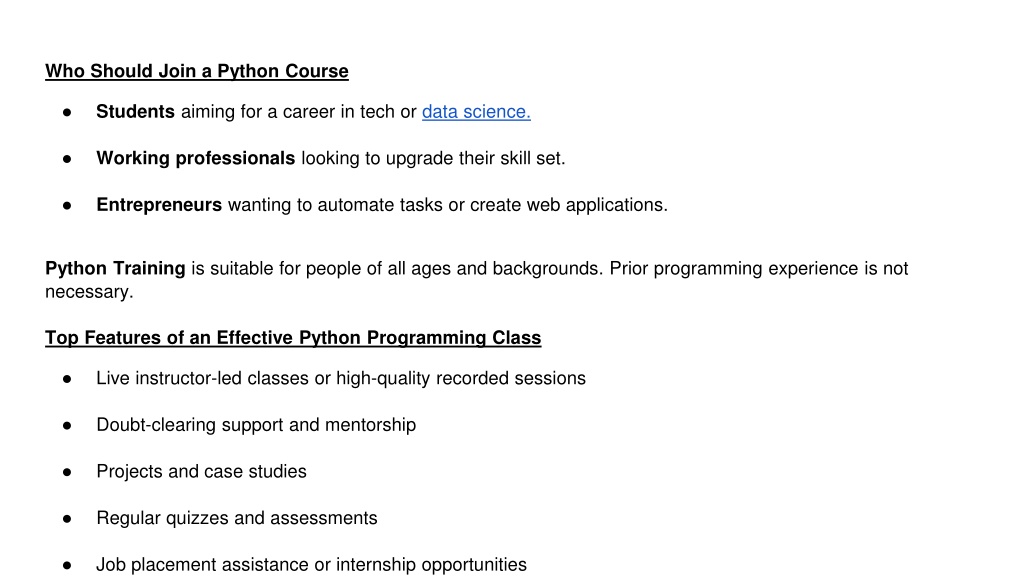Image resolution: width=1024 pixels, height=576 pixels.
Task: Click the phrase 'Prior programming experience is not'
Action: tap(759, 268)
